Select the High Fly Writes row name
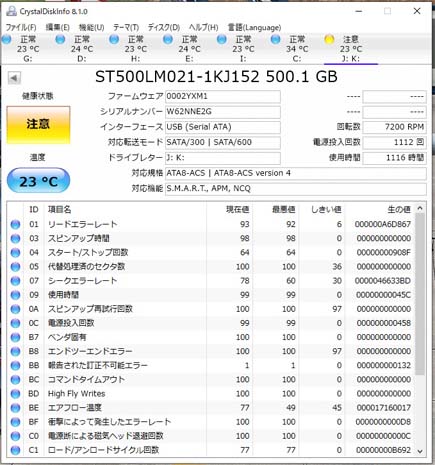This screenshot has width=435, height=465. tap(76, 394)
